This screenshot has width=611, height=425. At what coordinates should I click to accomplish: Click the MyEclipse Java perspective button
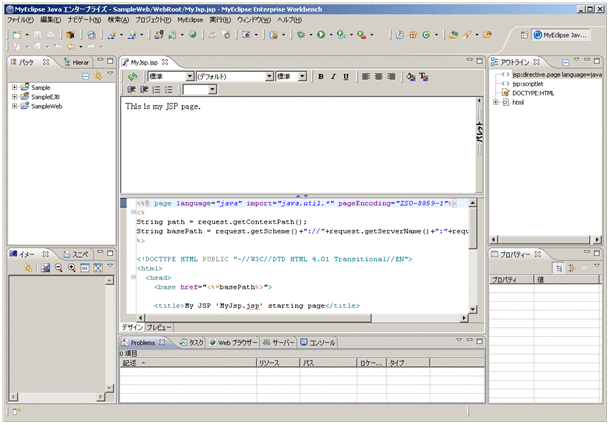[559, 35]
